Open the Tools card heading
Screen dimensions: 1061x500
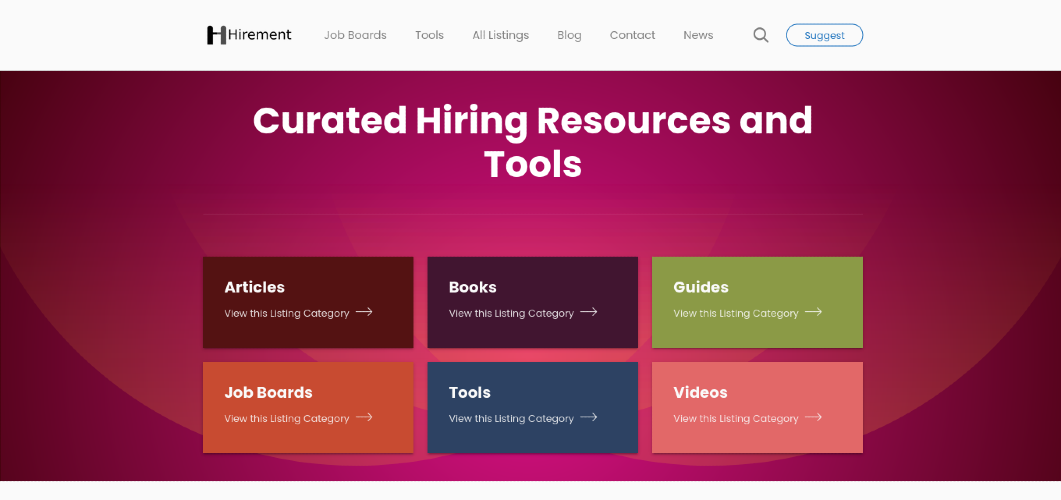tap(470, 392)
